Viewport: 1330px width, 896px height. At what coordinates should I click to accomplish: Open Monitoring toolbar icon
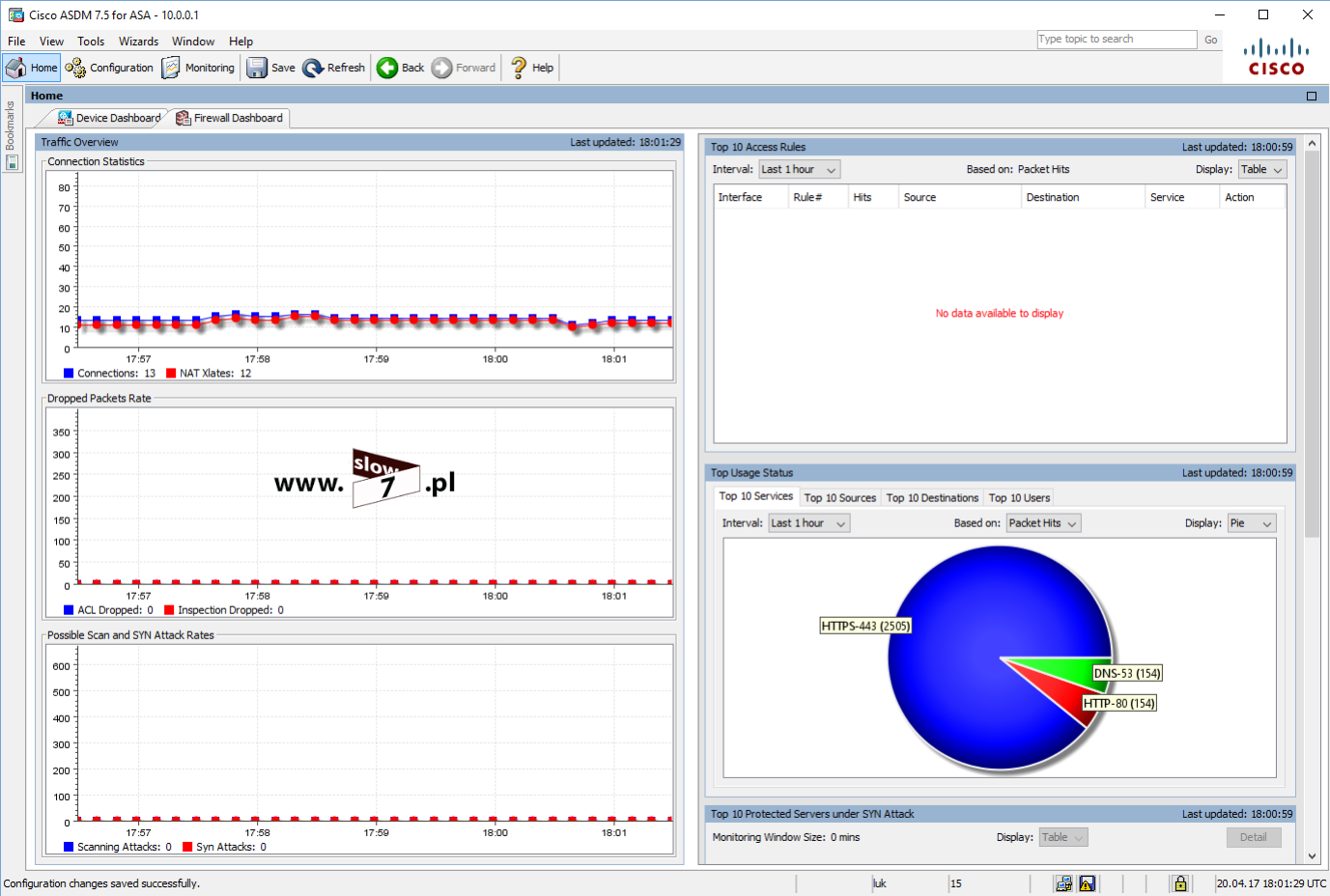171,68
